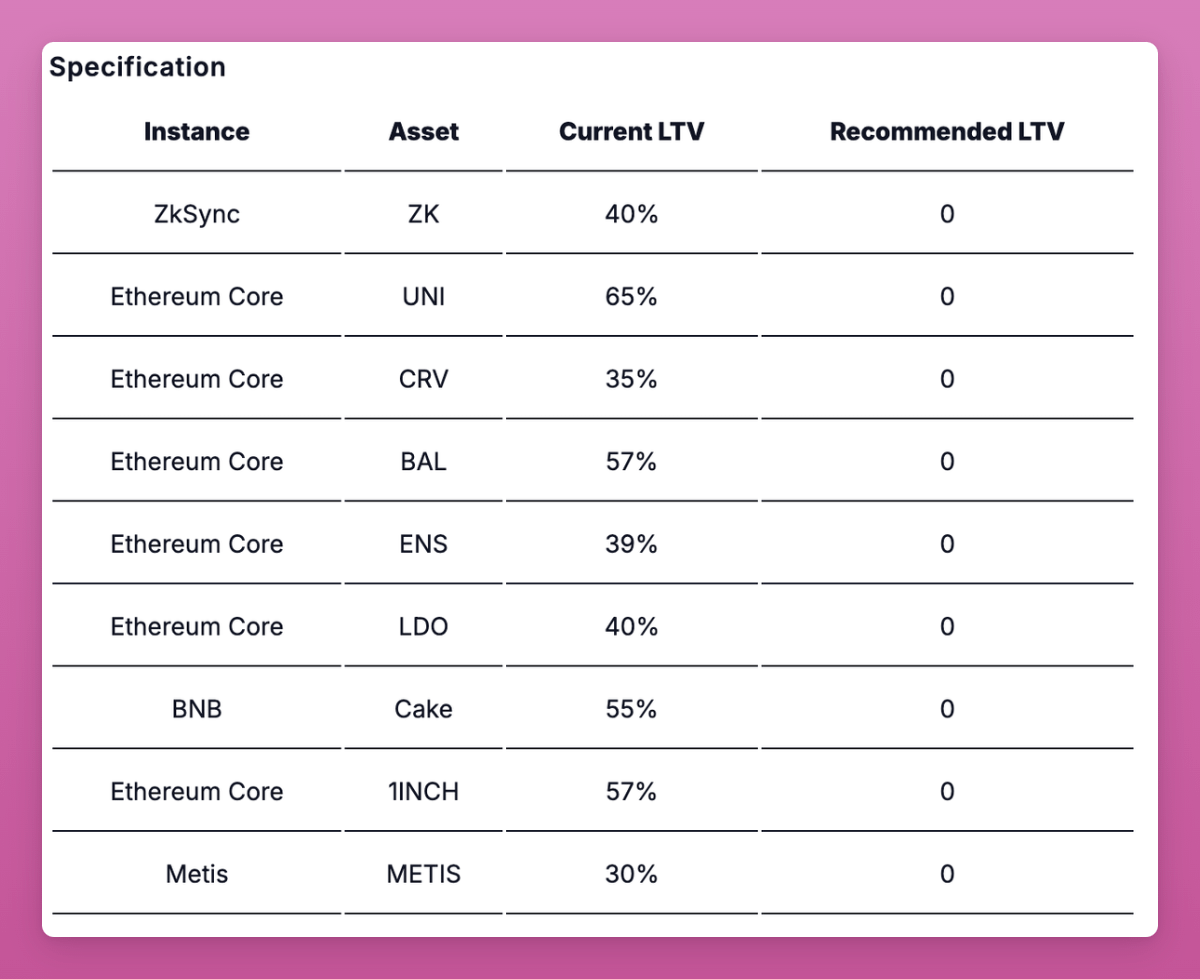This screenshot has height=979, width=1200.
Task: Click the ENS asset cell
Action: click(x=424, y=544)
